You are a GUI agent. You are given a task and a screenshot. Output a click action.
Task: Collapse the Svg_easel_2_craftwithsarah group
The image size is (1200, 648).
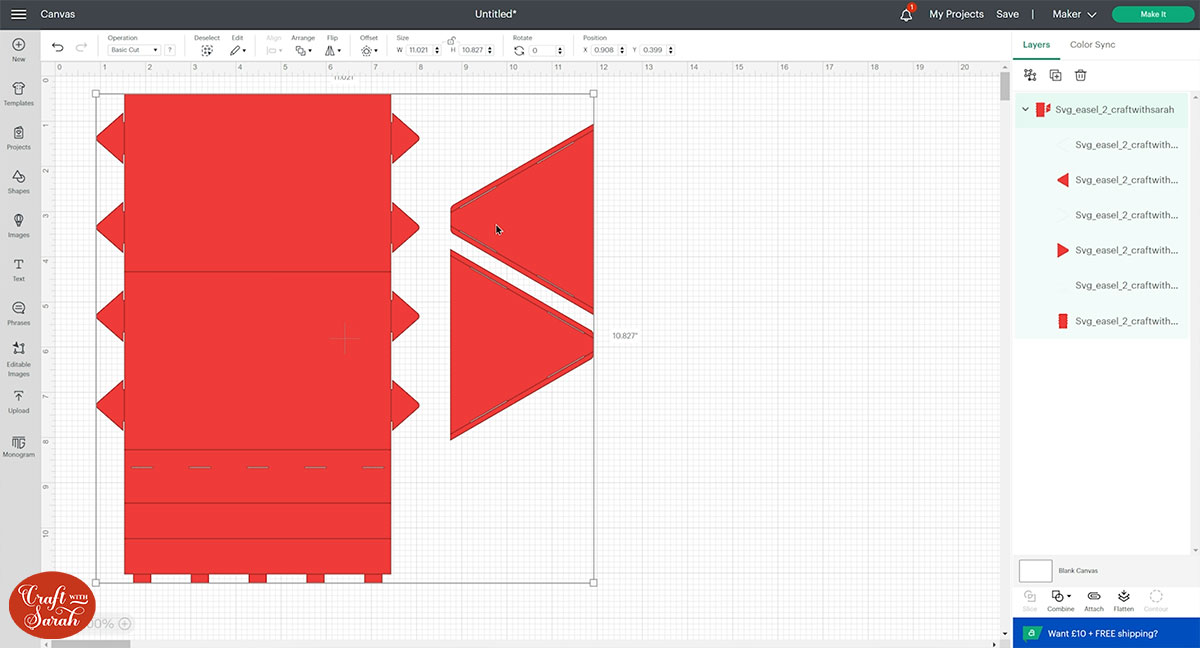(x=1025, y=110)
